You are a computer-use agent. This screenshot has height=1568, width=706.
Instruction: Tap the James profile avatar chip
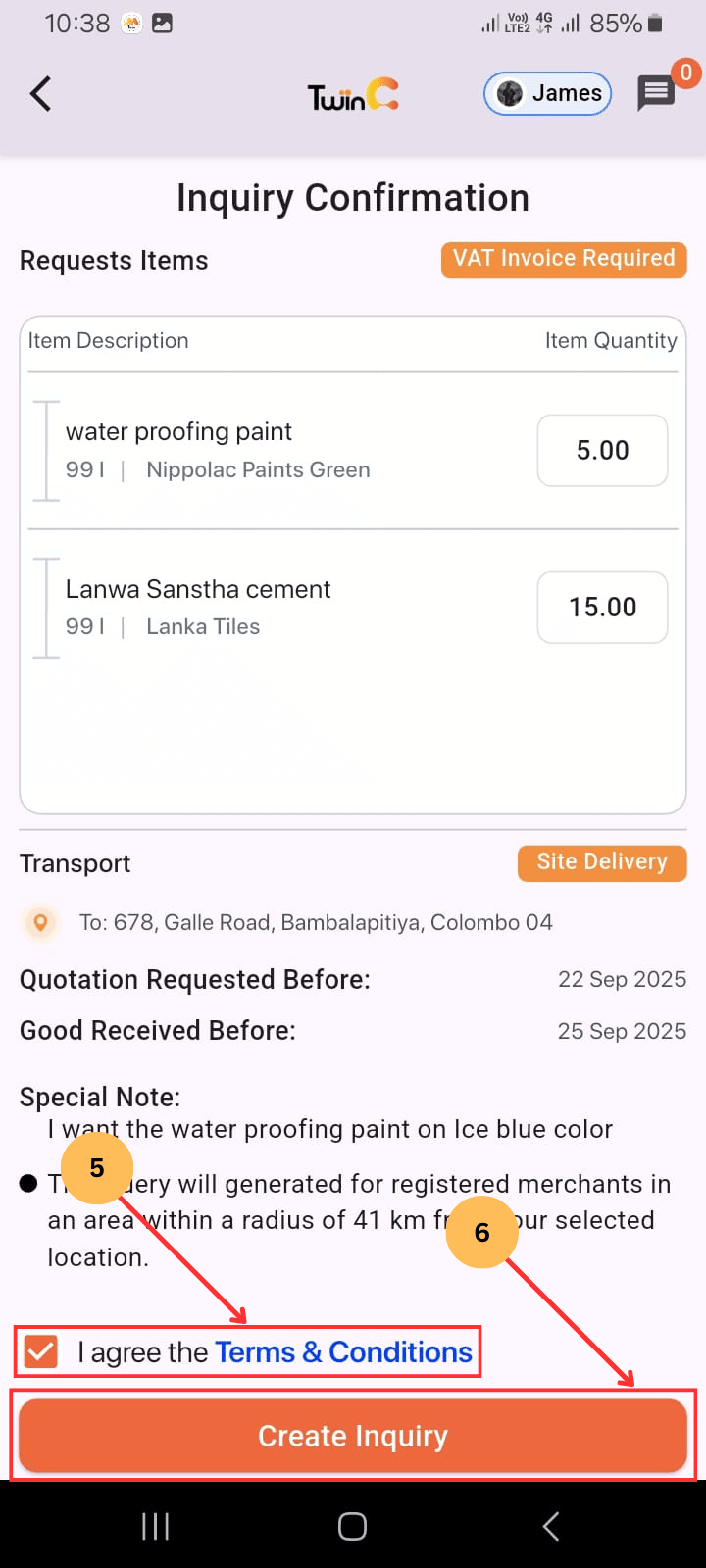(x=547, y=94)
